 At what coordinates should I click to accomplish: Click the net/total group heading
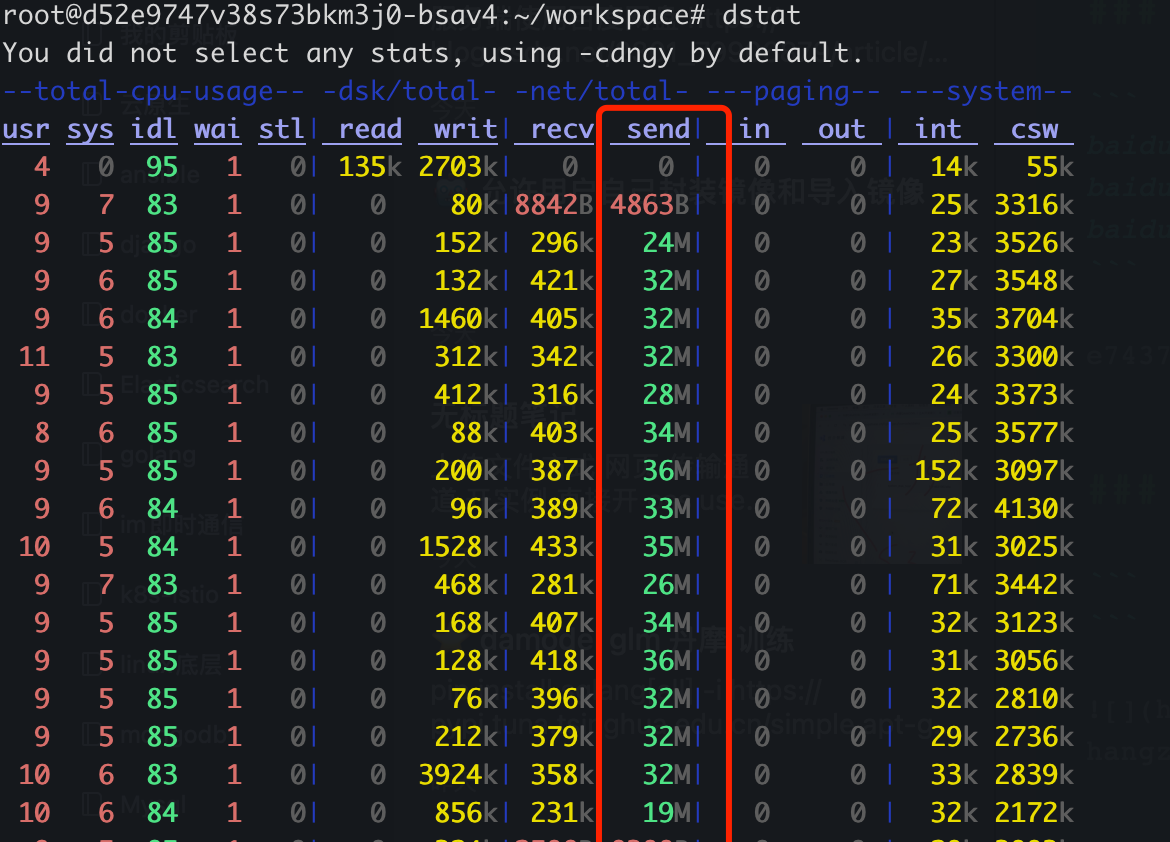[602, 91]
